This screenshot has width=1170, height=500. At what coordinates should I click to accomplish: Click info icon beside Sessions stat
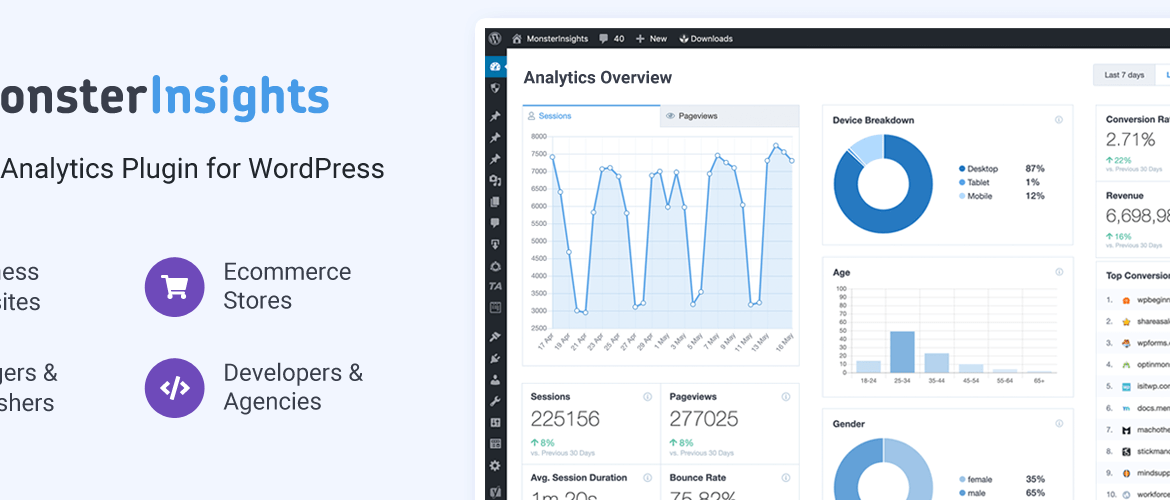point(648,397)
